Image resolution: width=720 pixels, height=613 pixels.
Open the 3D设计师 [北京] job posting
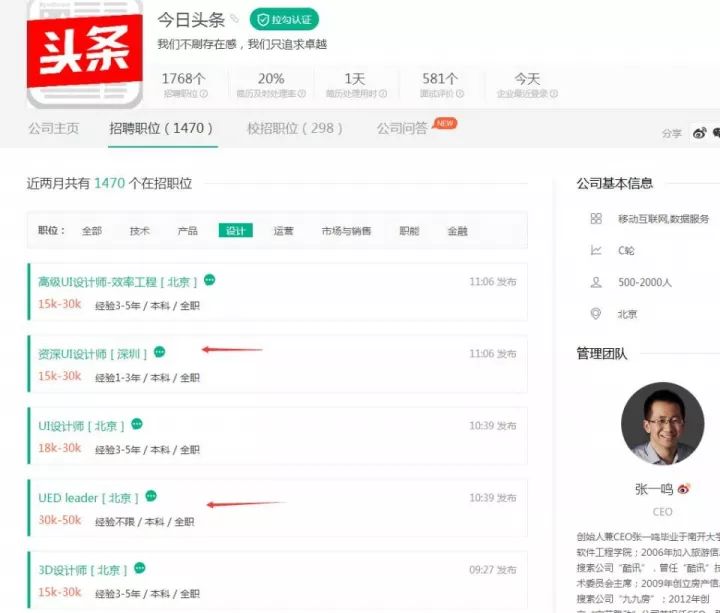[x=83, y=570]
